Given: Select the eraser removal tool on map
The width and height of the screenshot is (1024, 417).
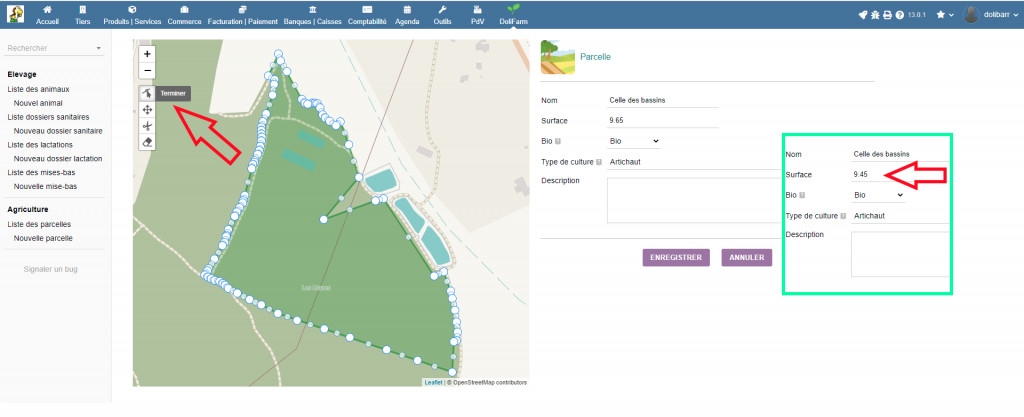Looking at the screenshot, I should pyautogui.click(x=148, y=142).
